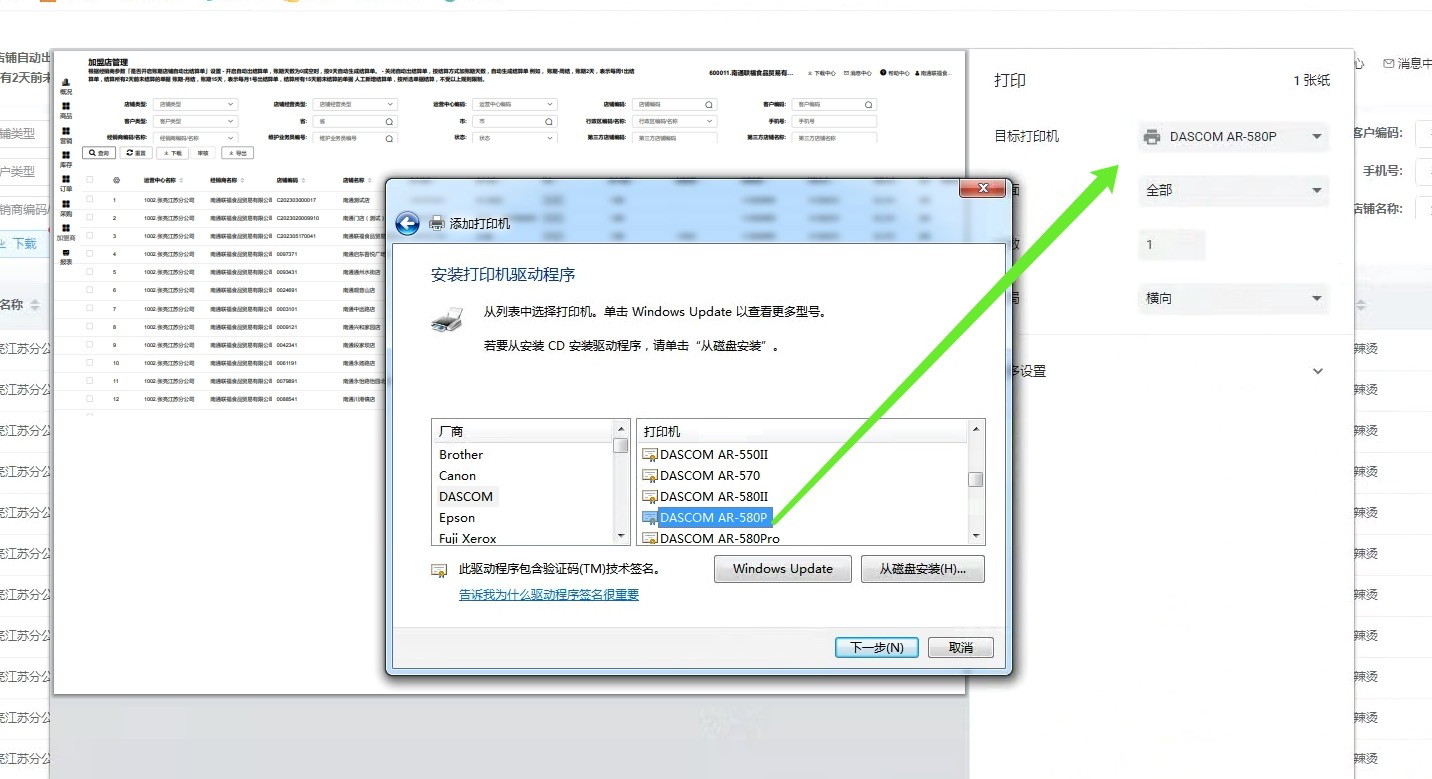Open the 目标打印机 DASCOM AR-580P dropdown
This screenshot has height=779, width=1432.
coord(1233,137)
